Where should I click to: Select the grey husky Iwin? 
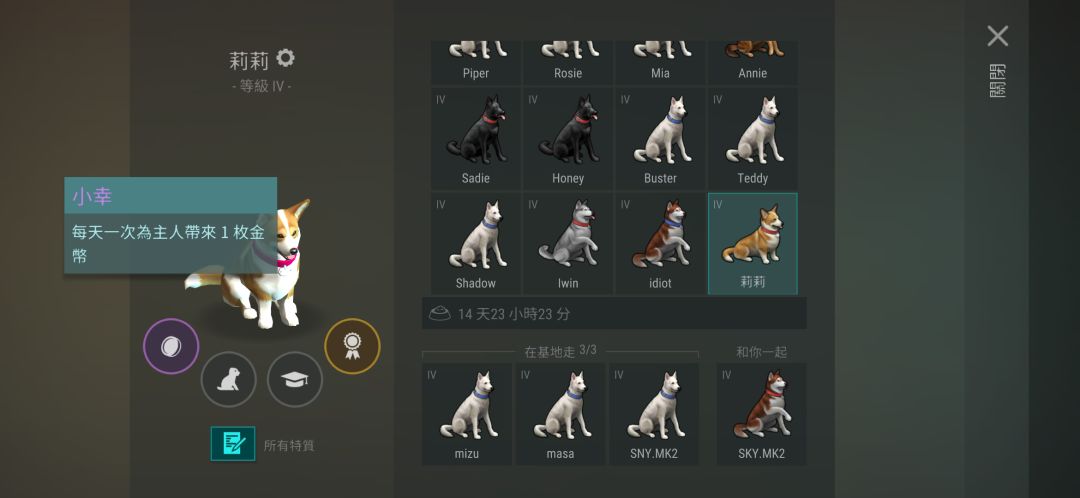[568, 243]
